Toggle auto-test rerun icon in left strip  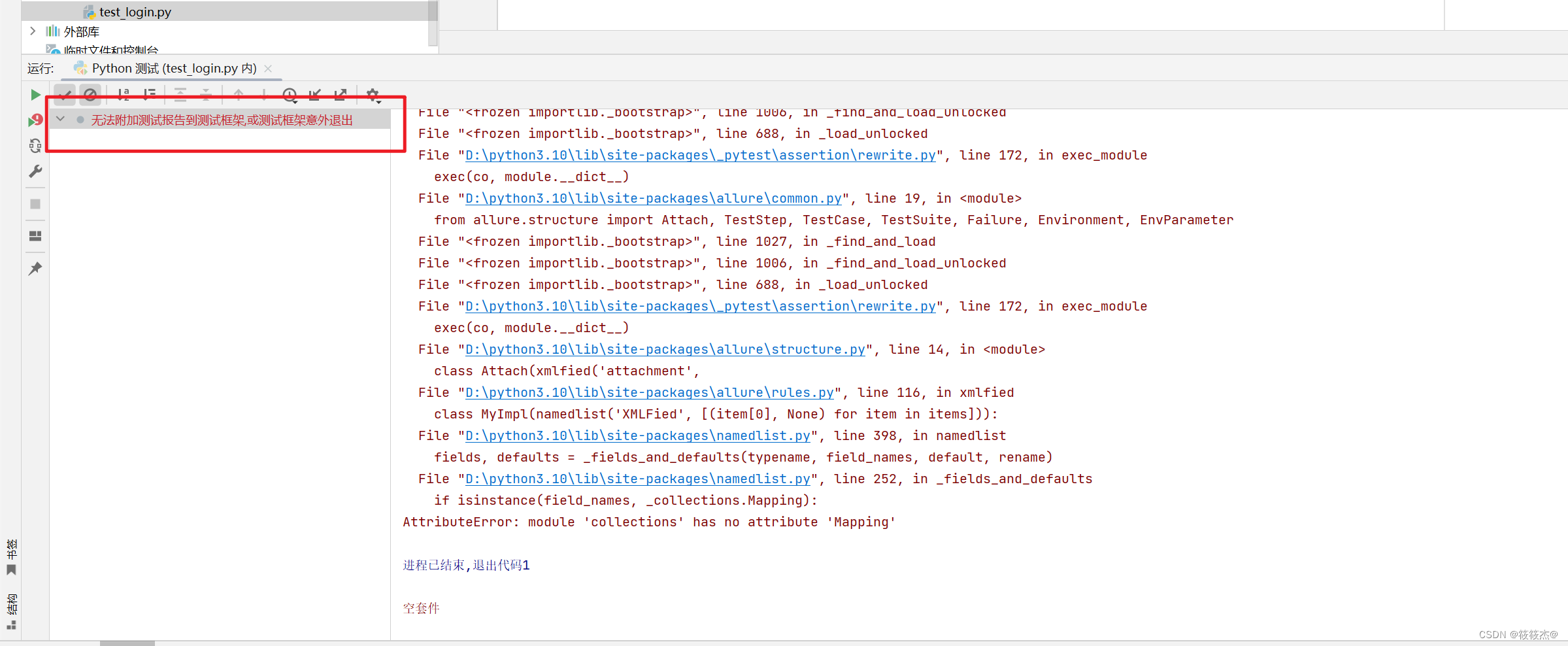35,145
